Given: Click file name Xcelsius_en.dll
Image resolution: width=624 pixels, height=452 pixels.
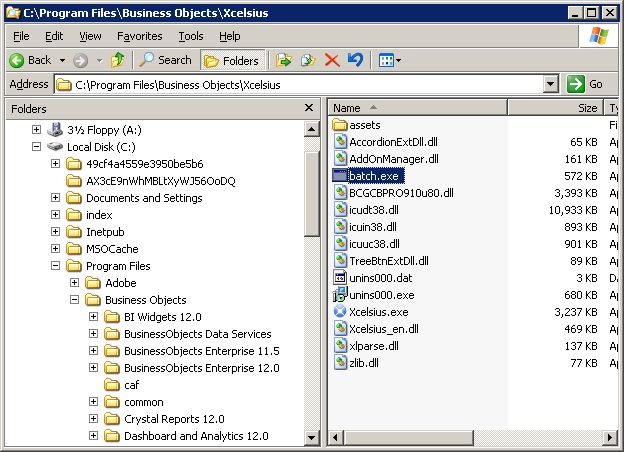Looking at the screenshot, I should [384, 329].
